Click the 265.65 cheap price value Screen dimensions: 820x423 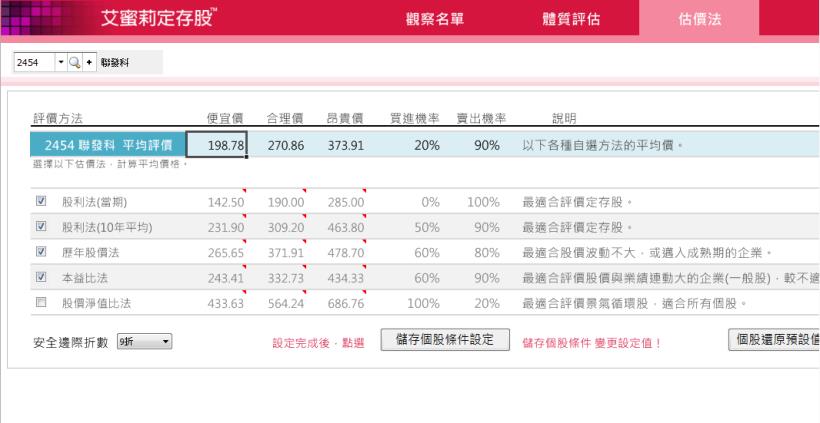click(226, 253)
